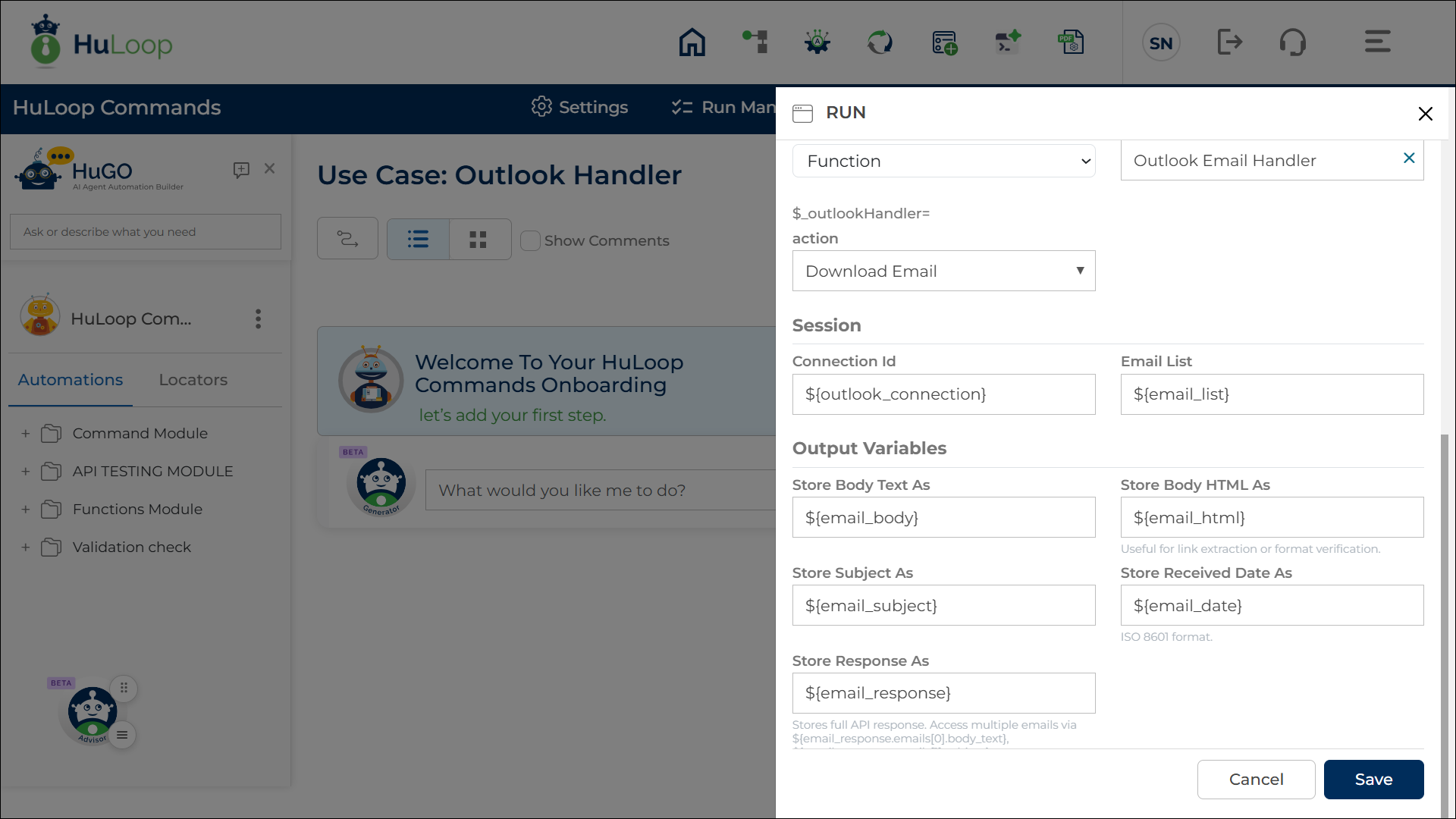Expand the Functions Module folder
This screenshot has width=1456, height=819.
coord(26,510)
